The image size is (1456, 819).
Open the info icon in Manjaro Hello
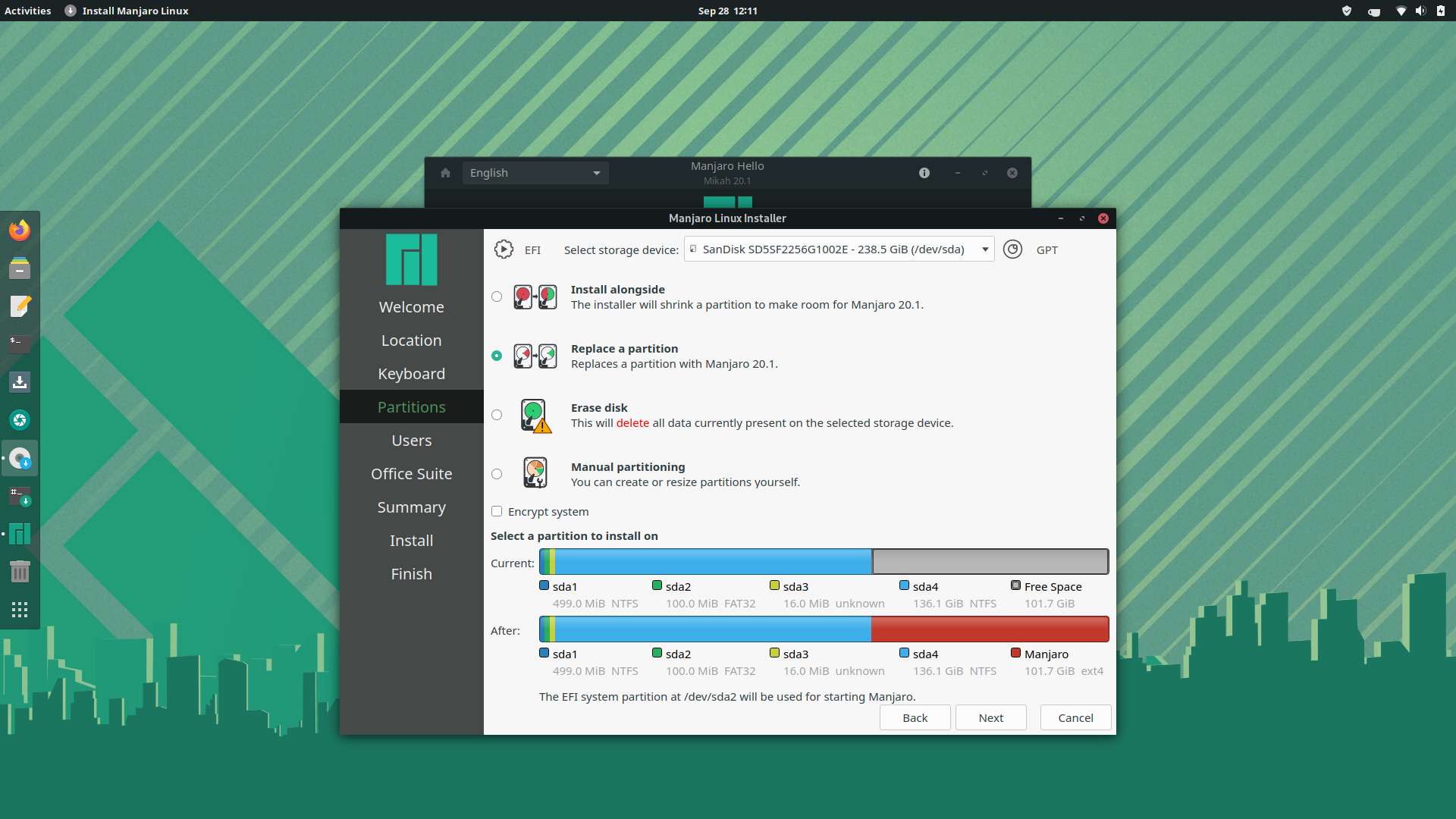(924, 173)
